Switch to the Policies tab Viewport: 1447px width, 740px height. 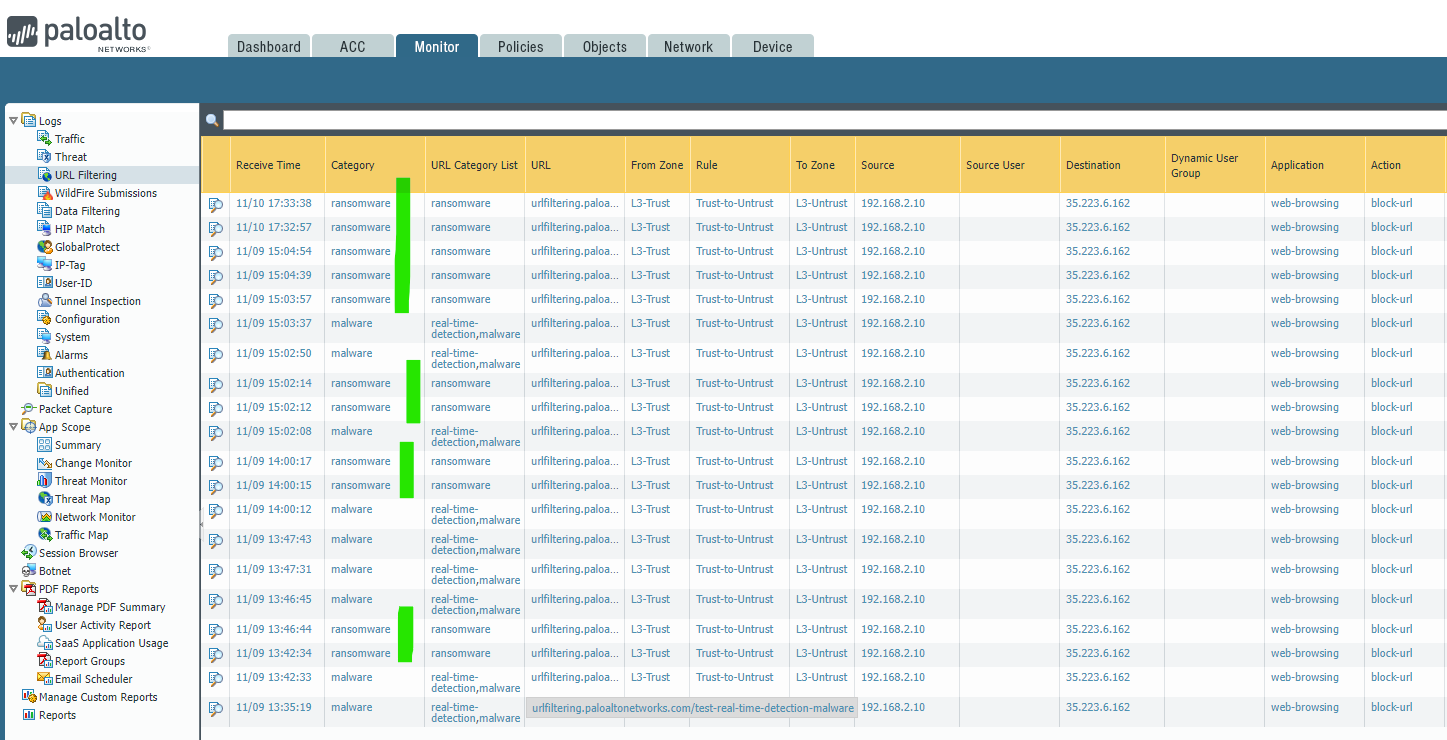(x=520, y=45)
